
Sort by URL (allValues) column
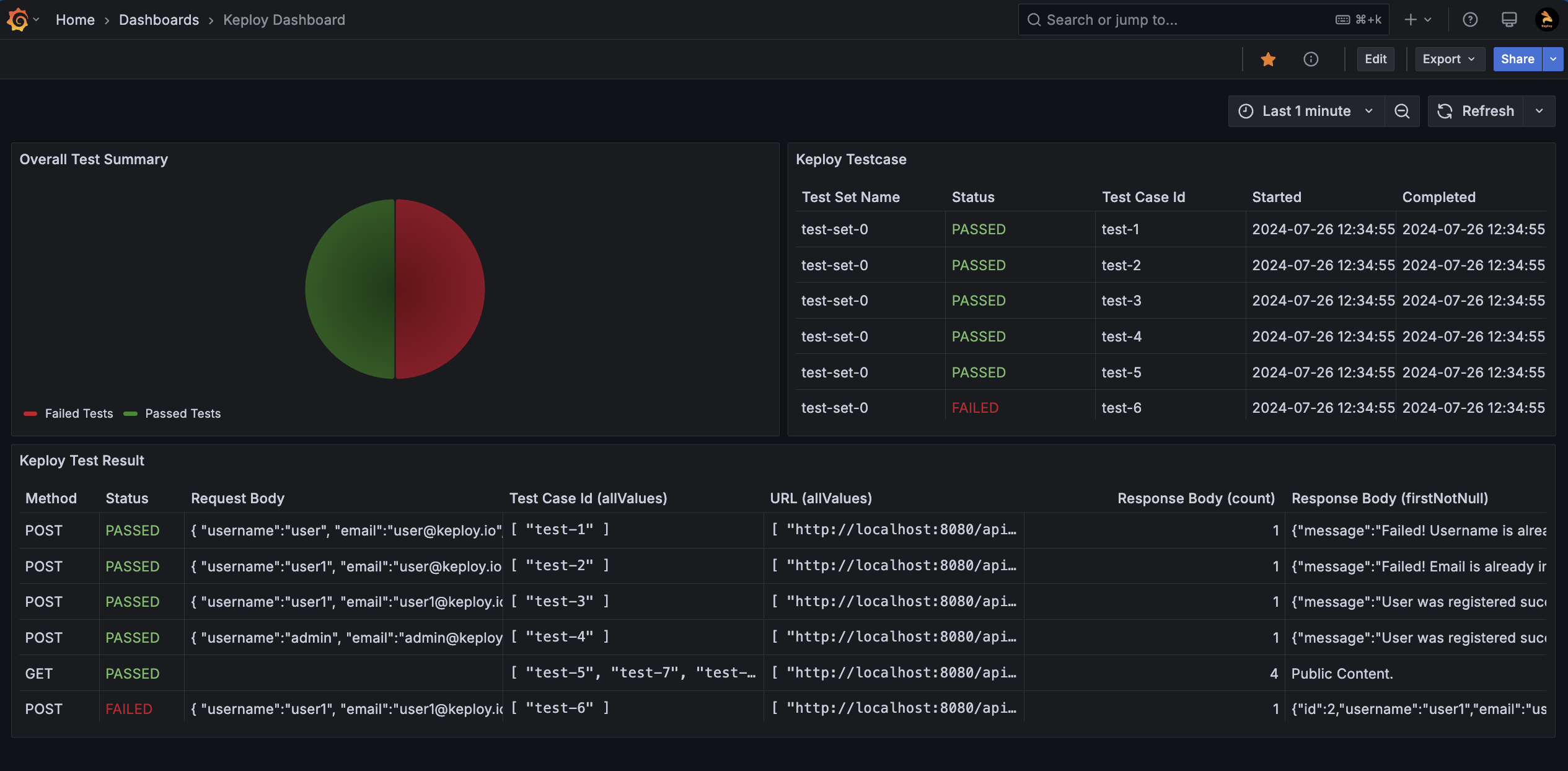(821, 498)
